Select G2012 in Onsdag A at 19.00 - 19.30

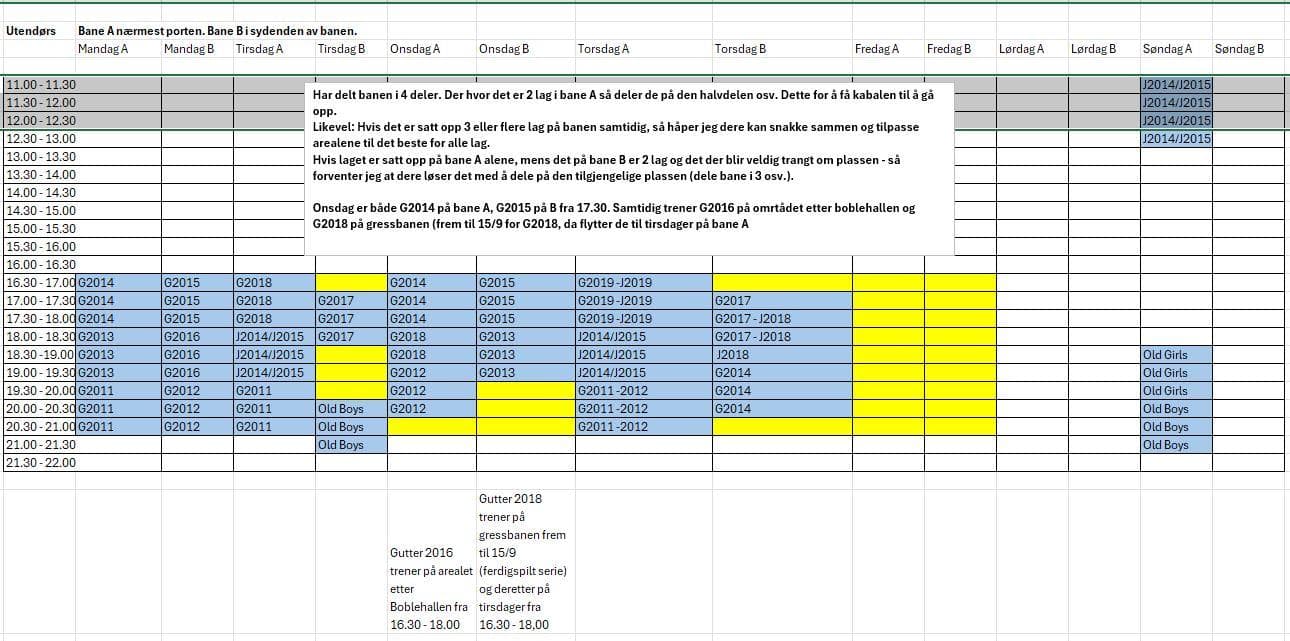click(432, 373)
